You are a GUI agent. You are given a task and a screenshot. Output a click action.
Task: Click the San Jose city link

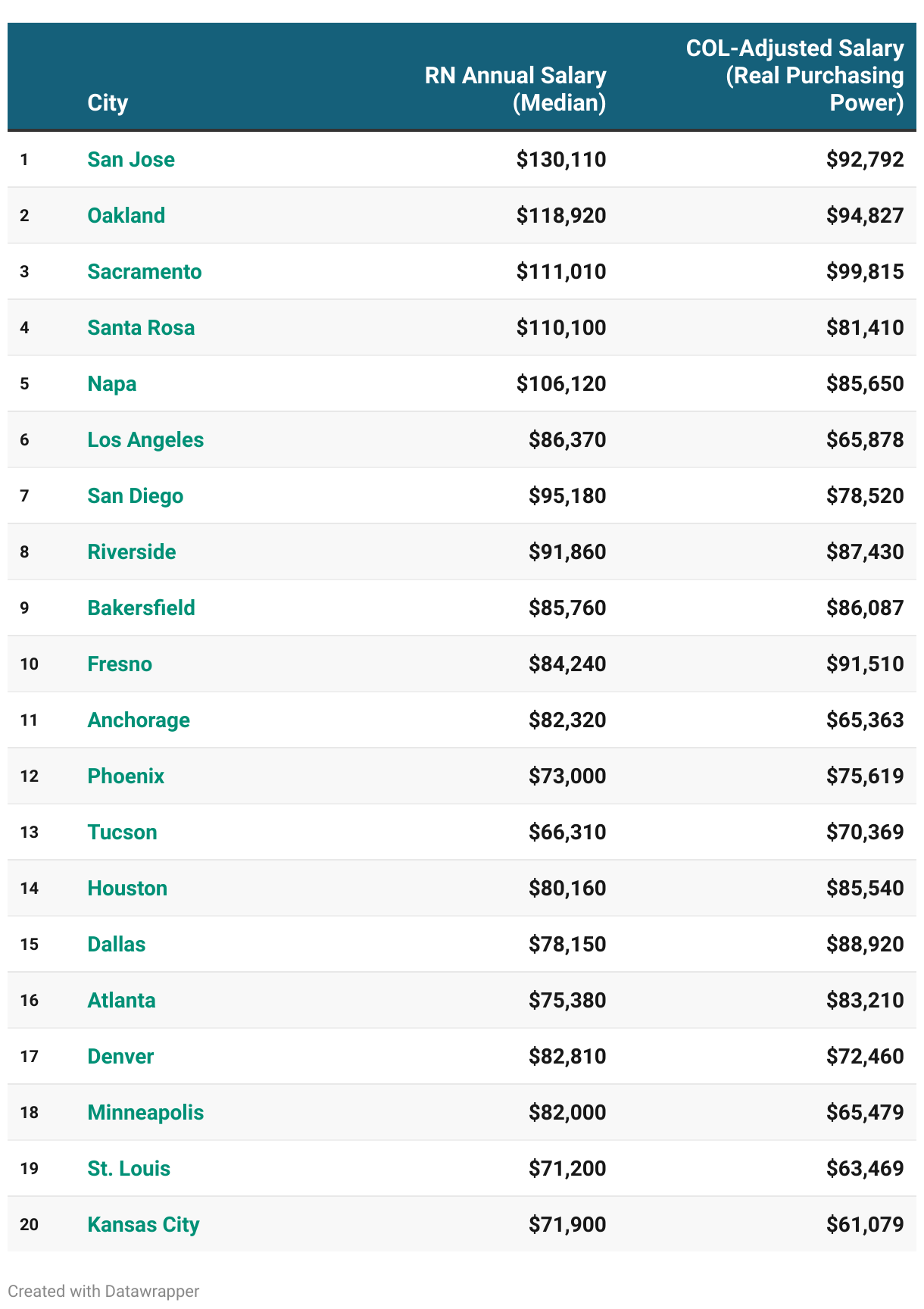tap(131, 160)
